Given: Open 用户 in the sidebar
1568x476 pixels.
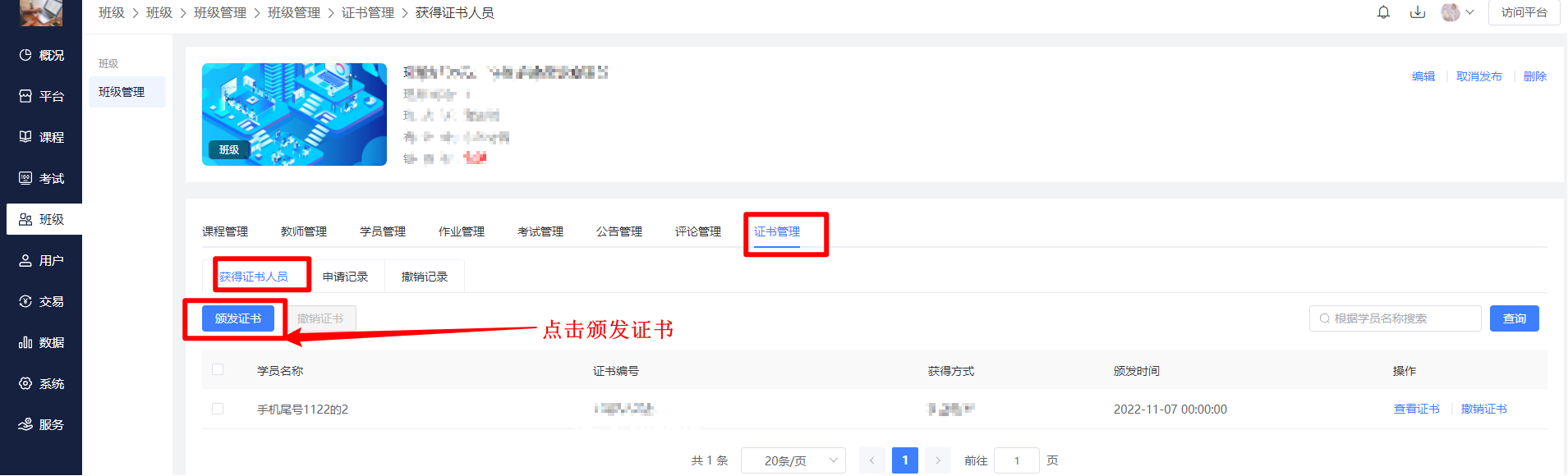Looking at the screenshot, I should pos(41,260).
